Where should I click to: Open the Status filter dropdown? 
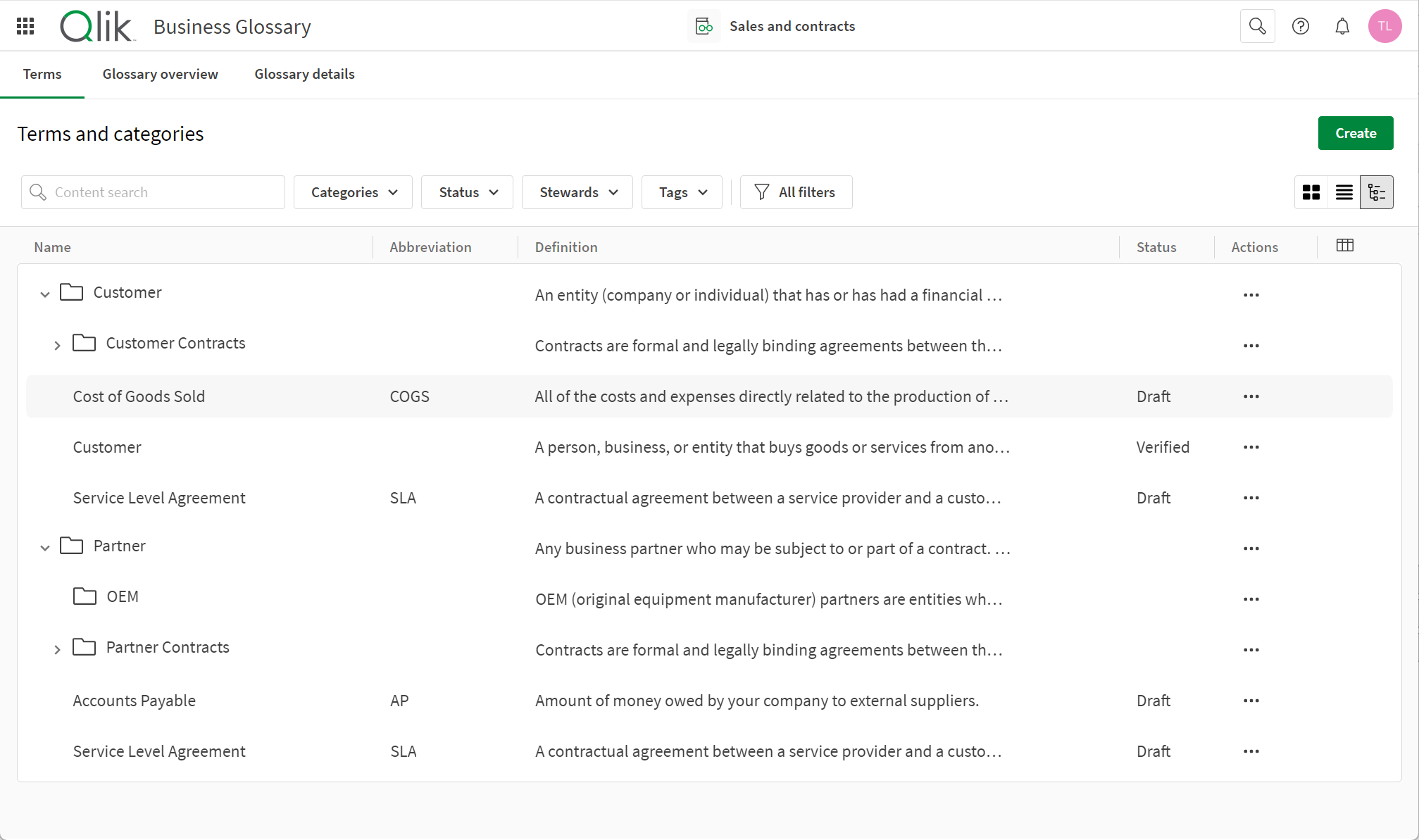point(466,192)
